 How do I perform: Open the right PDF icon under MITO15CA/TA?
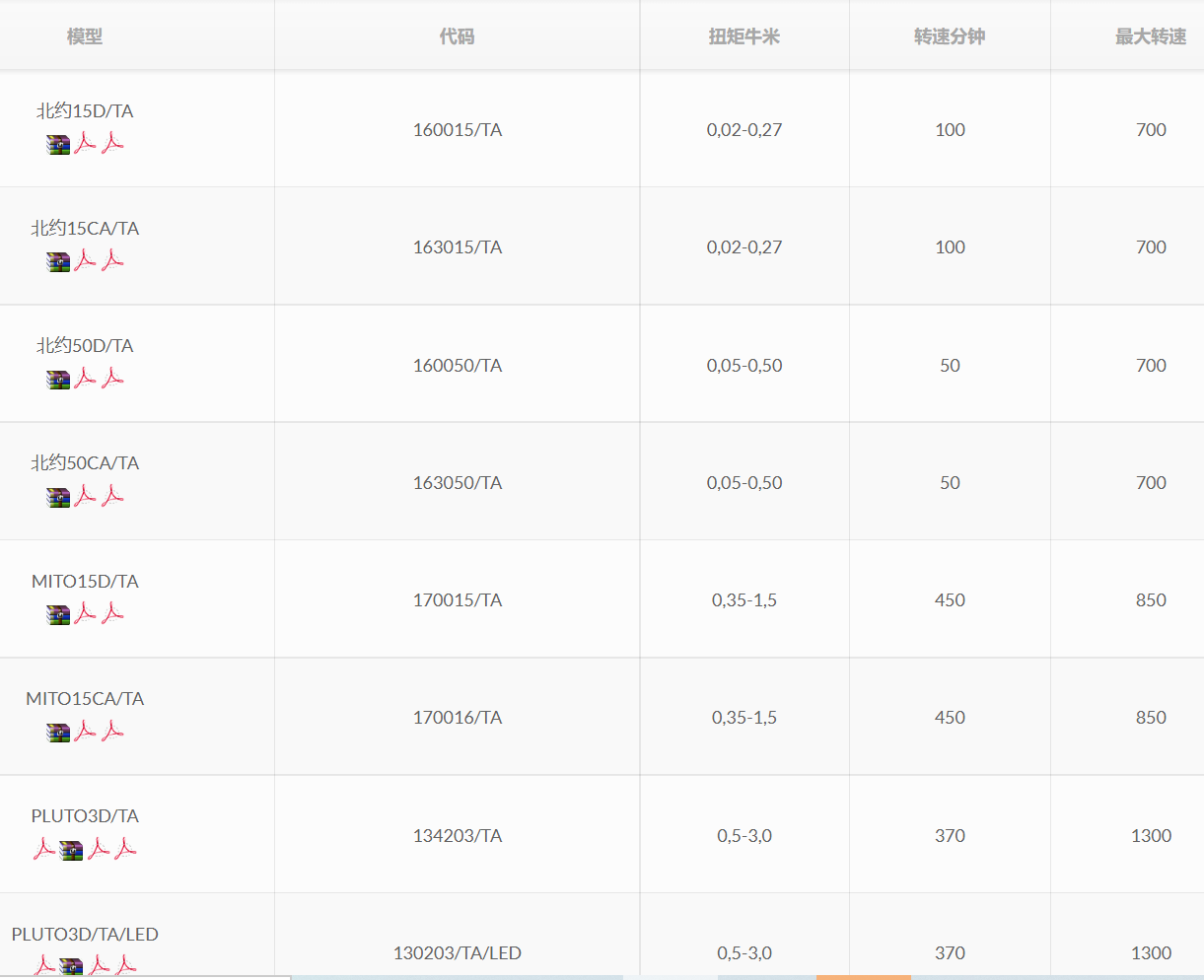112,732
